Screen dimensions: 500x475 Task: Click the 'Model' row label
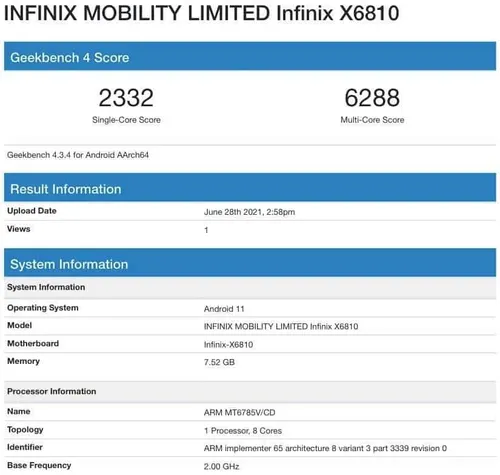19,325
